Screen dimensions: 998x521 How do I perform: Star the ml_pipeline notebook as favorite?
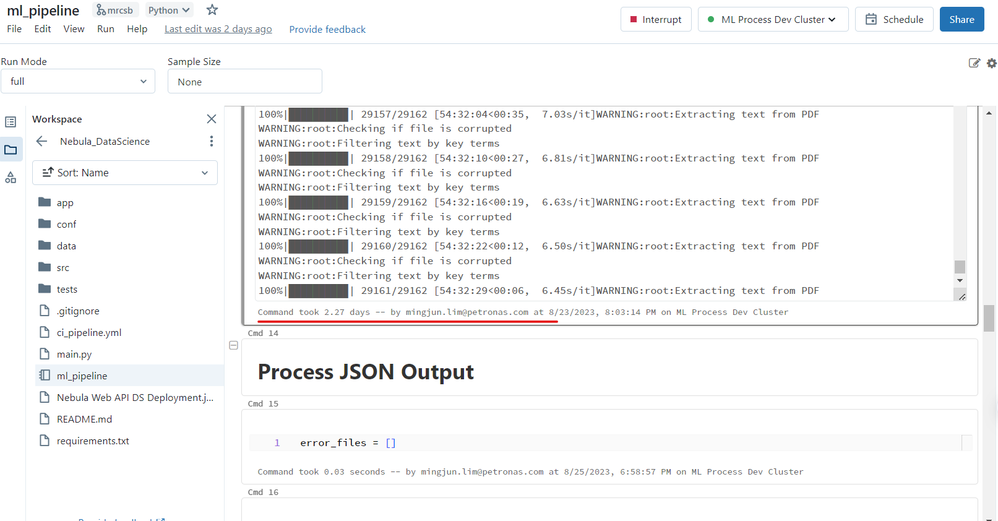[212, 10]
